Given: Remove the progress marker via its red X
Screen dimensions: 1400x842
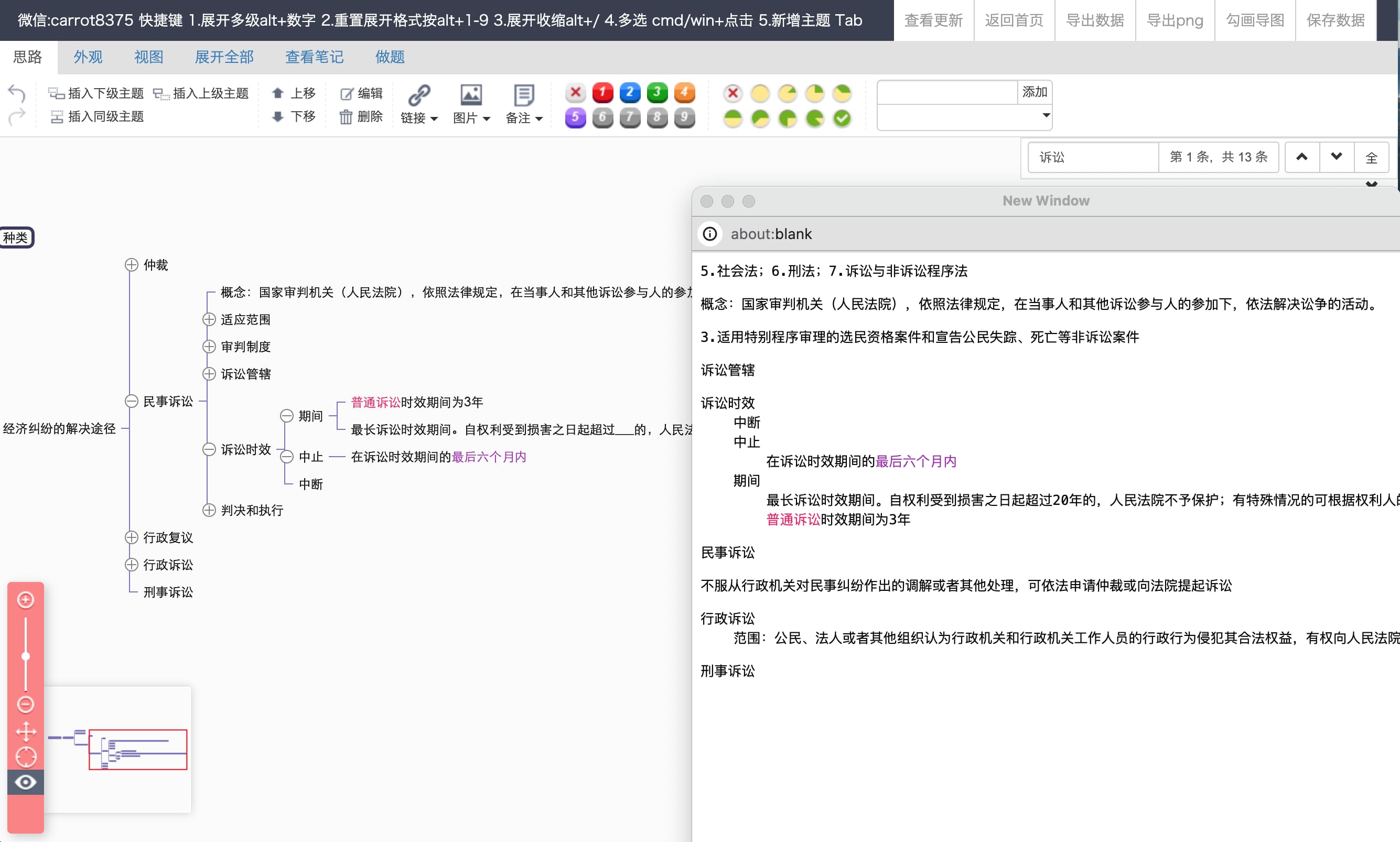Looking at the screenshot, I should click(733, 93).
